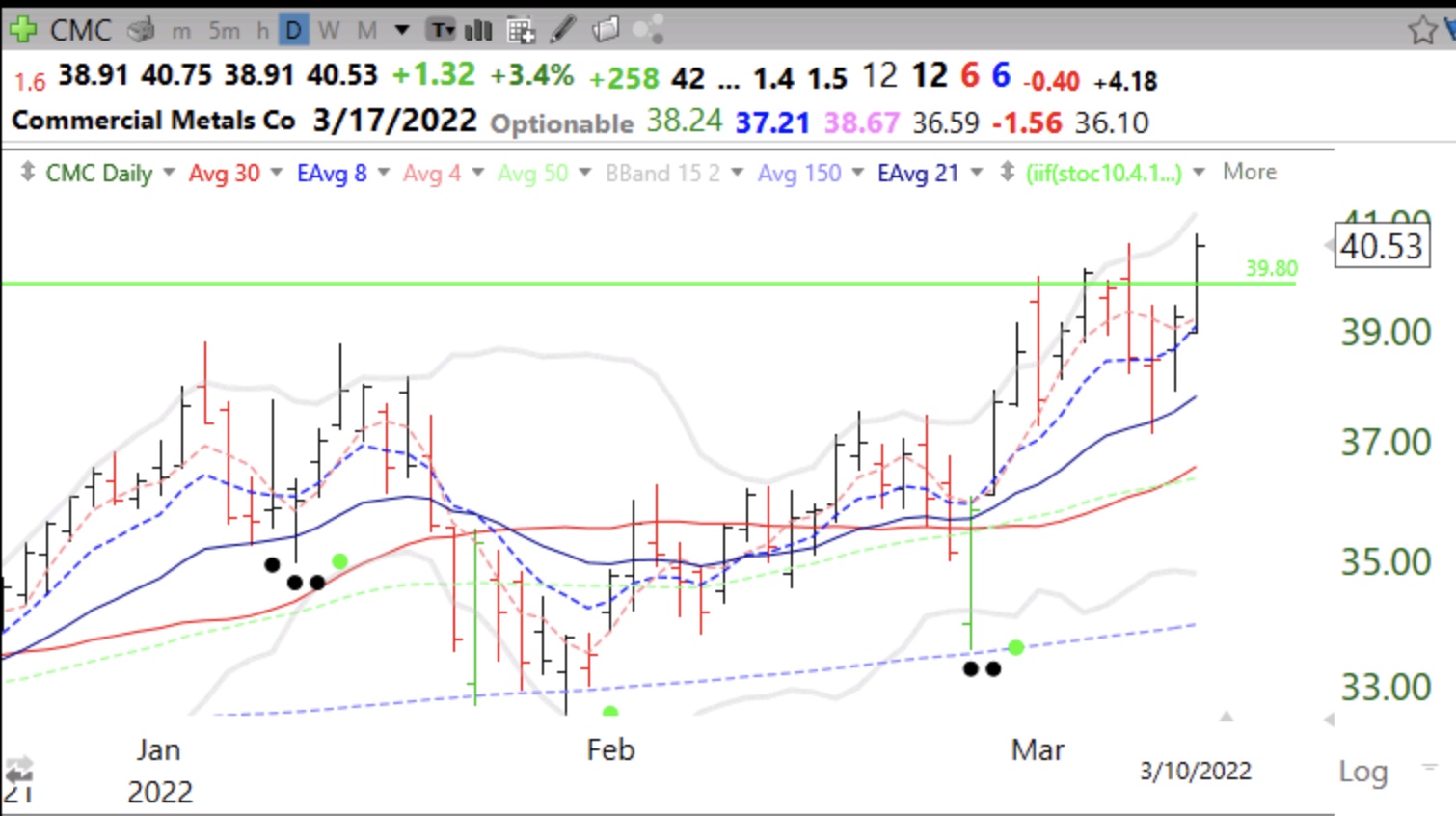Click the 3/17/2022 date in header
Screen dimensions: 1456x816
click(394, 121)
